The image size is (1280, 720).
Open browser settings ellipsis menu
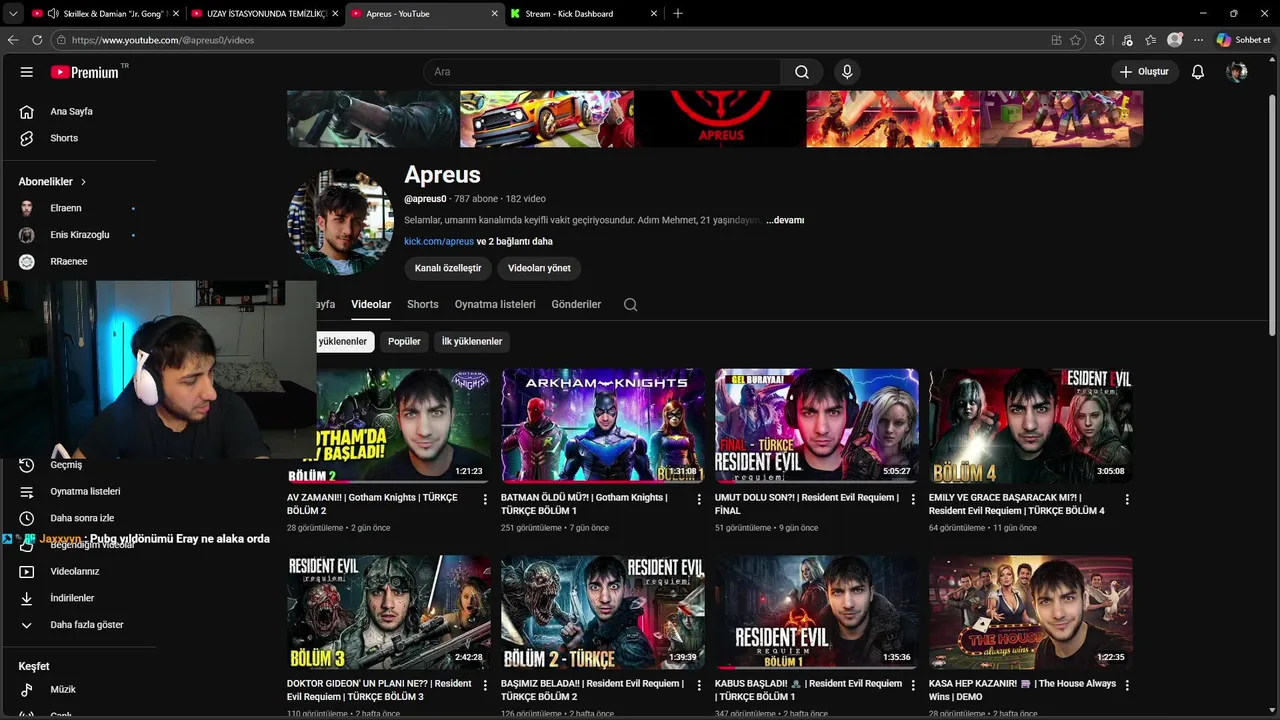1198,40
